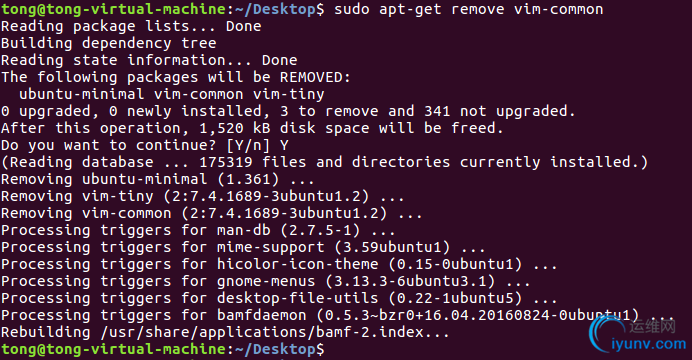Viewport: 692px width, 360px height.
Task: Click 'The following packages will be REMOVED' line
Action: coord(176,77)
